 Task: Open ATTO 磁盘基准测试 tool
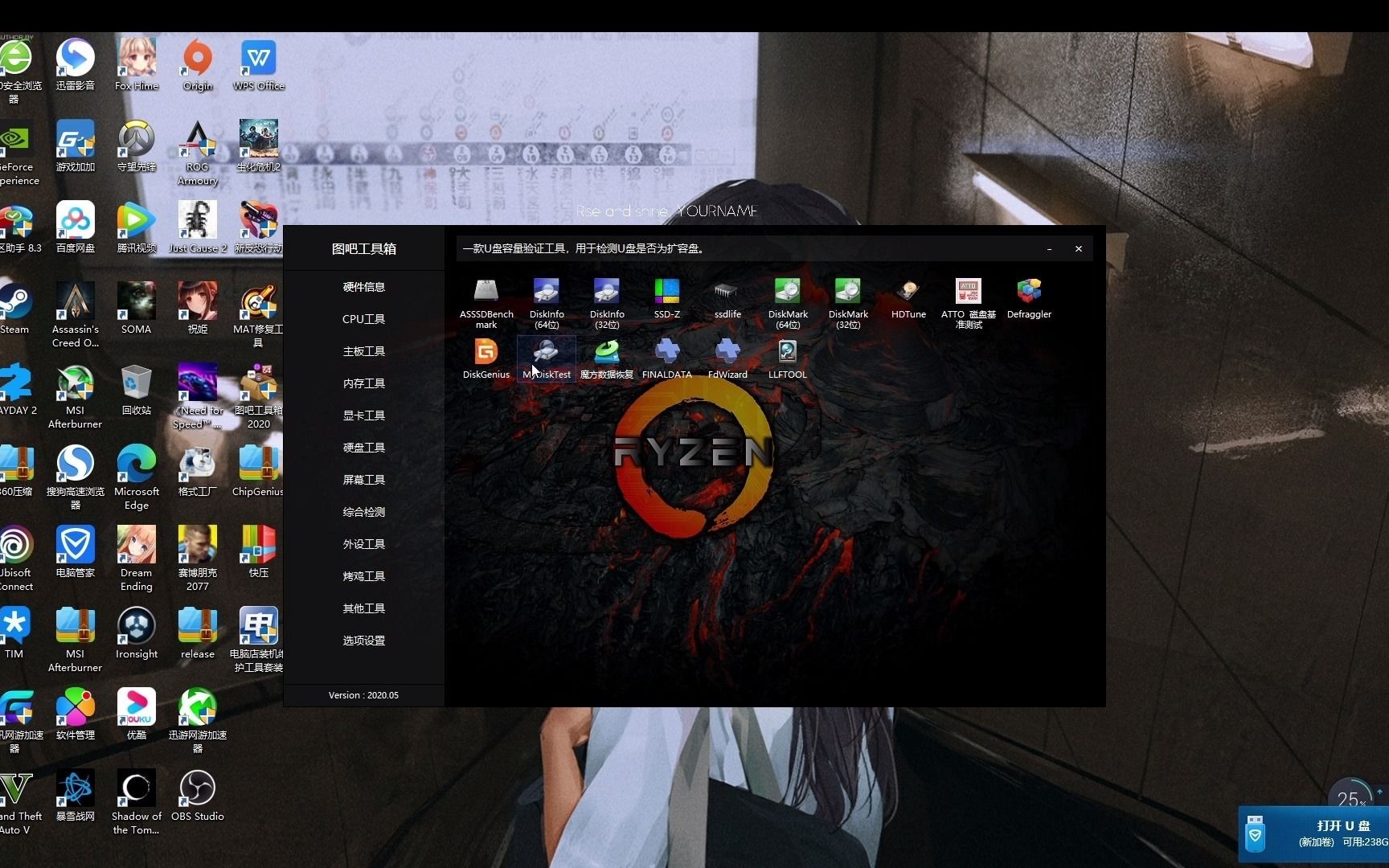coord(969,303)
